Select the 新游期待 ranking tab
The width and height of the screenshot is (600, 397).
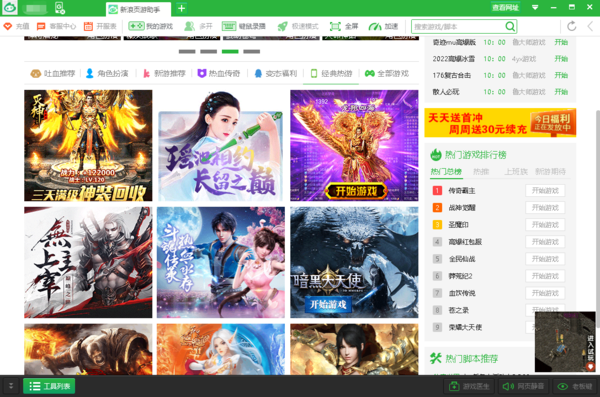point(550,172)
